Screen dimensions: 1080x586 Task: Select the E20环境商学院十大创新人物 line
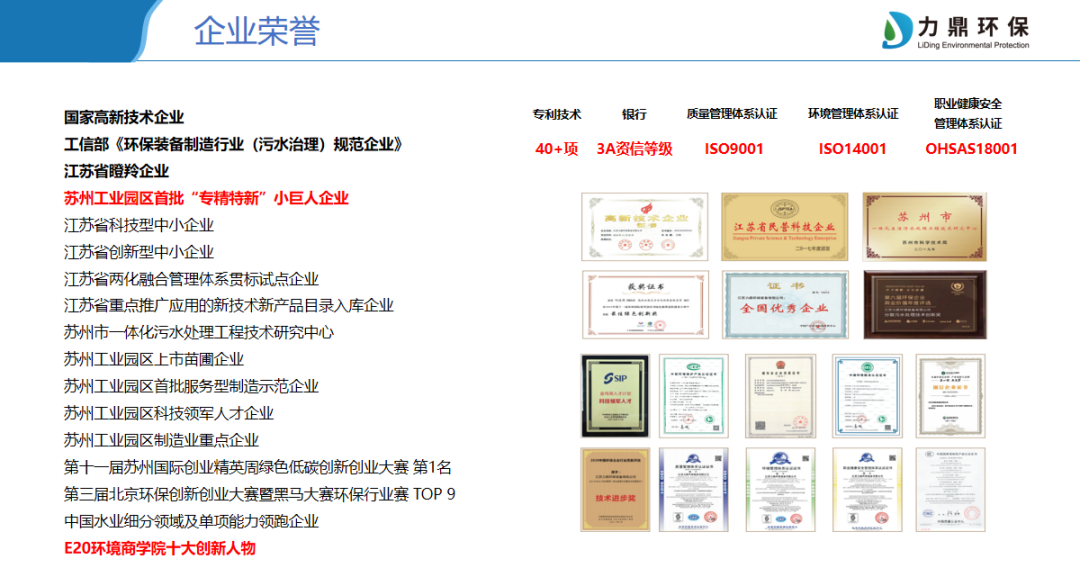click(160, 548)
